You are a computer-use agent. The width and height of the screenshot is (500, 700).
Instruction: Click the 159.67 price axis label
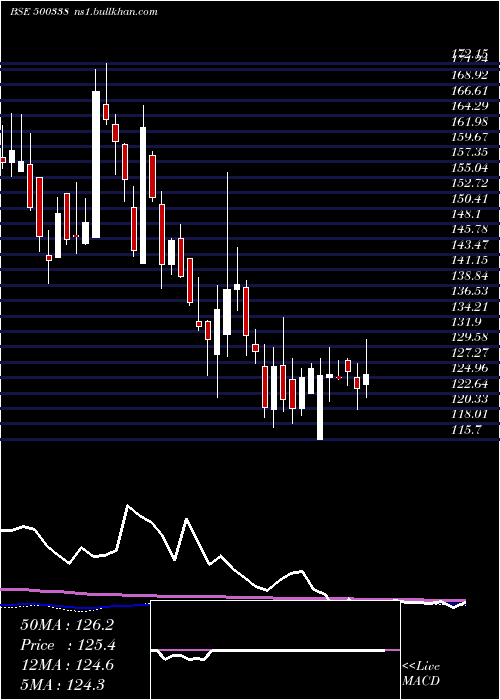tap(468, 137)
